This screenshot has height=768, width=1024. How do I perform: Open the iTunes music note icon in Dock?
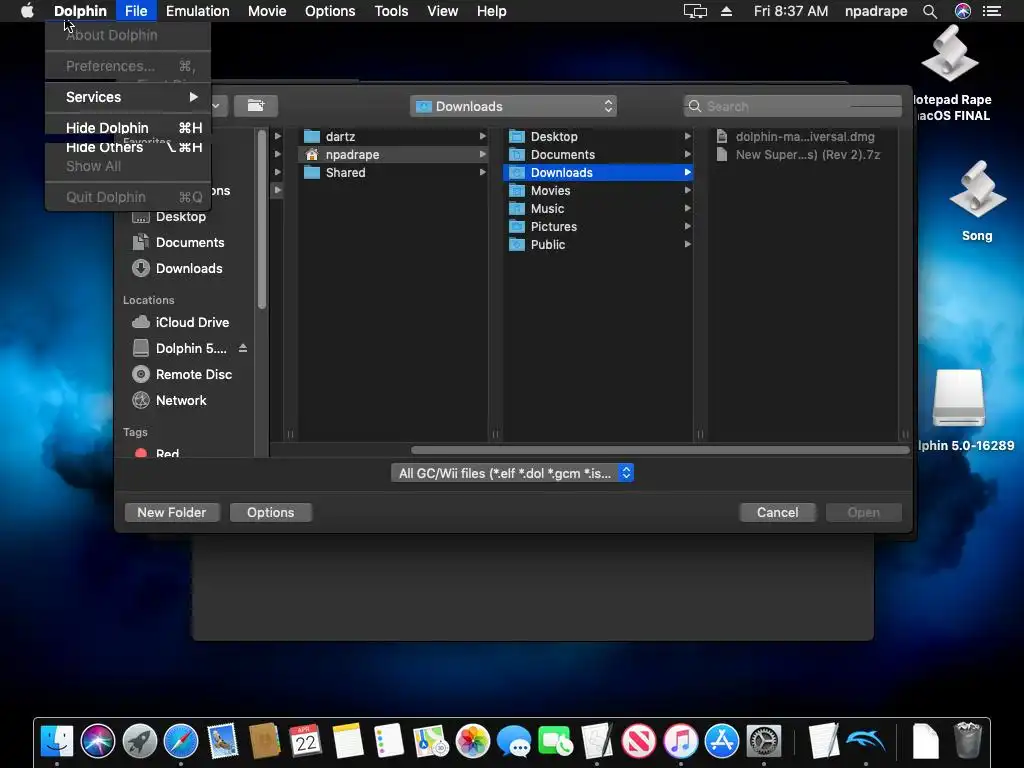[680, 741]
